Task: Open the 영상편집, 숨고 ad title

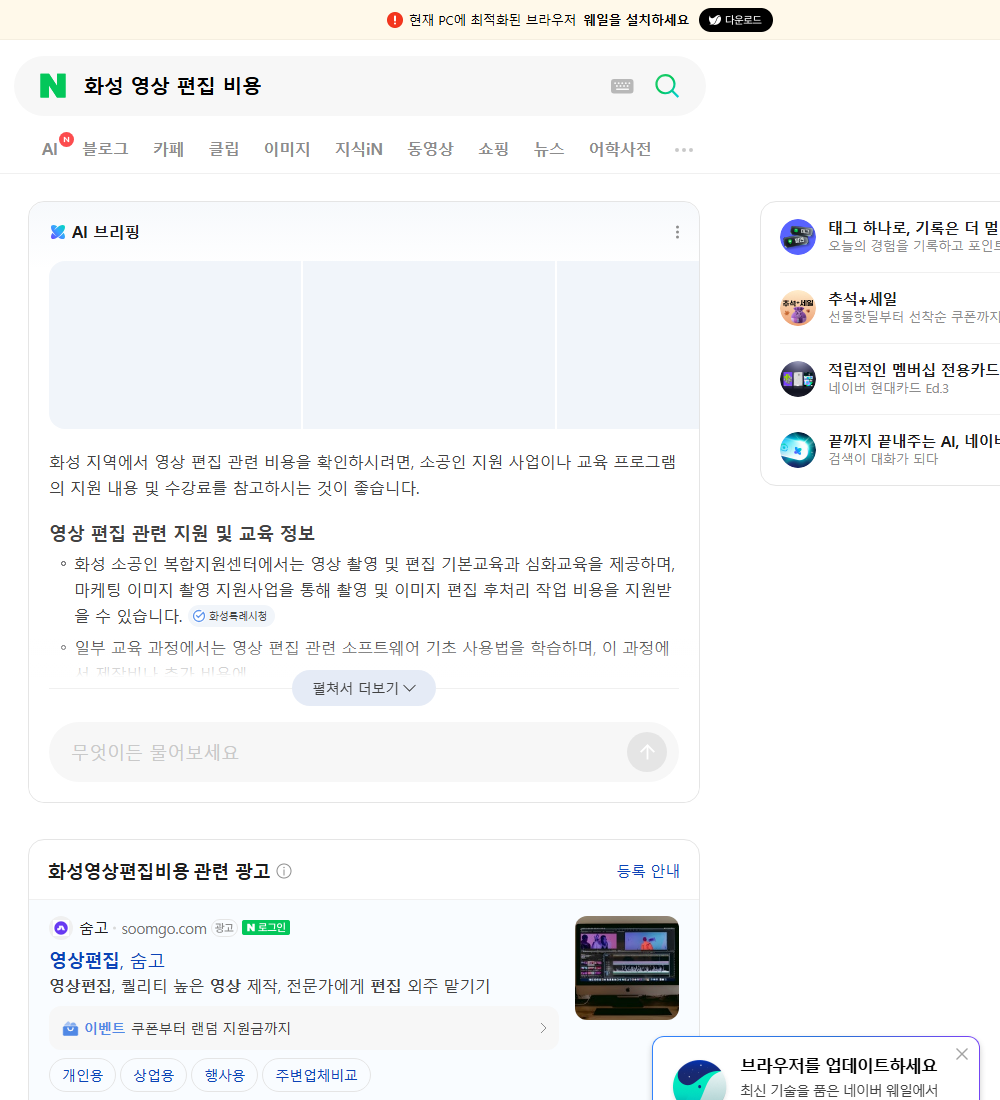Action: click(x=107, y=960)
